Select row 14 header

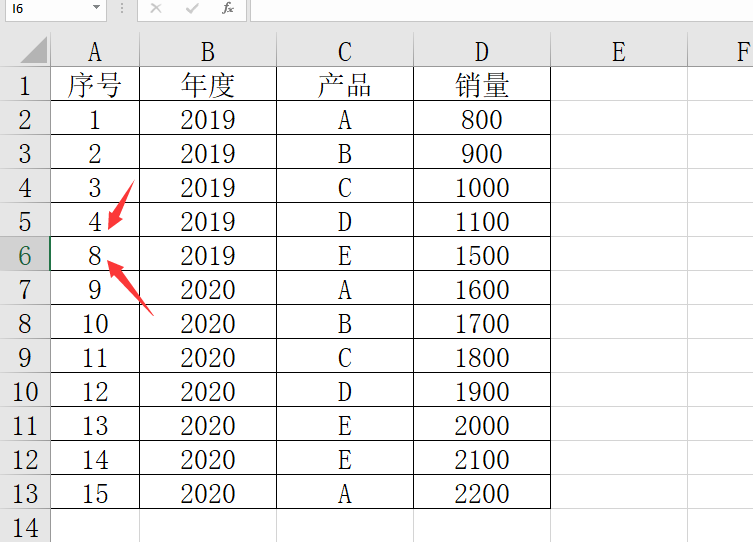(25, 527)
